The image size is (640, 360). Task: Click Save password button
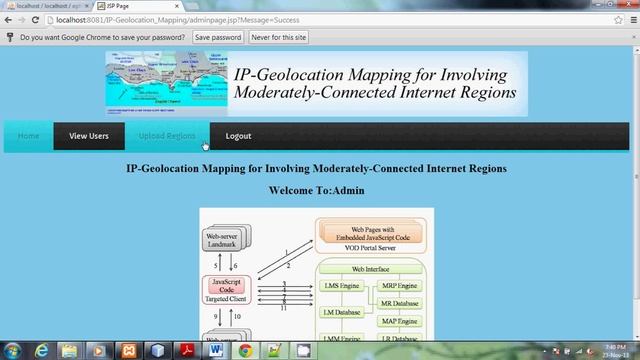(x=218, y=37)
